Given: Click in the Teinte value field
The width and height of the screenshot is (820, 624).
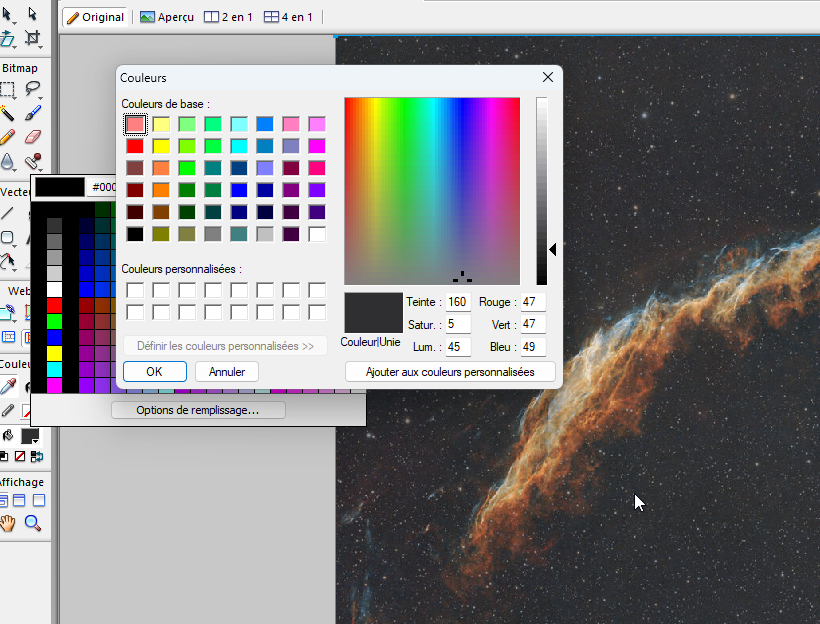Looking at the screenshot, I should pyautogui.click(x=458, y=302).
